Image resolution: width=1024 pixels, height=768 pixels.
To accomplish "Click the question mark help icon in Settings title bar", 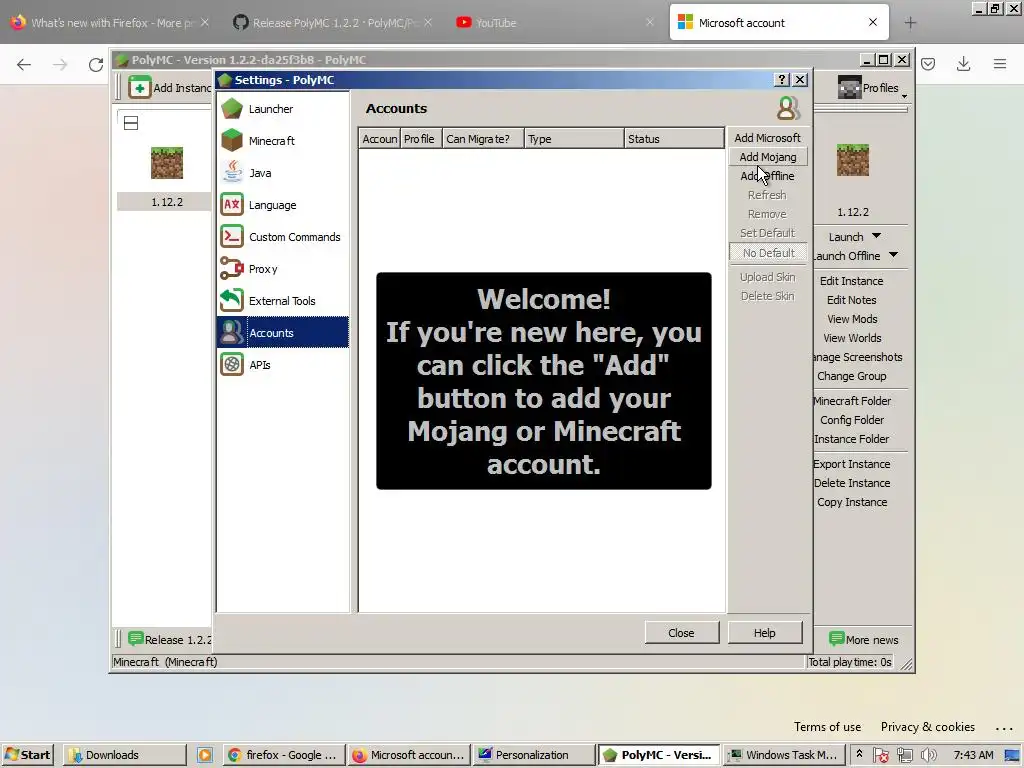I will tap(782, 80).
